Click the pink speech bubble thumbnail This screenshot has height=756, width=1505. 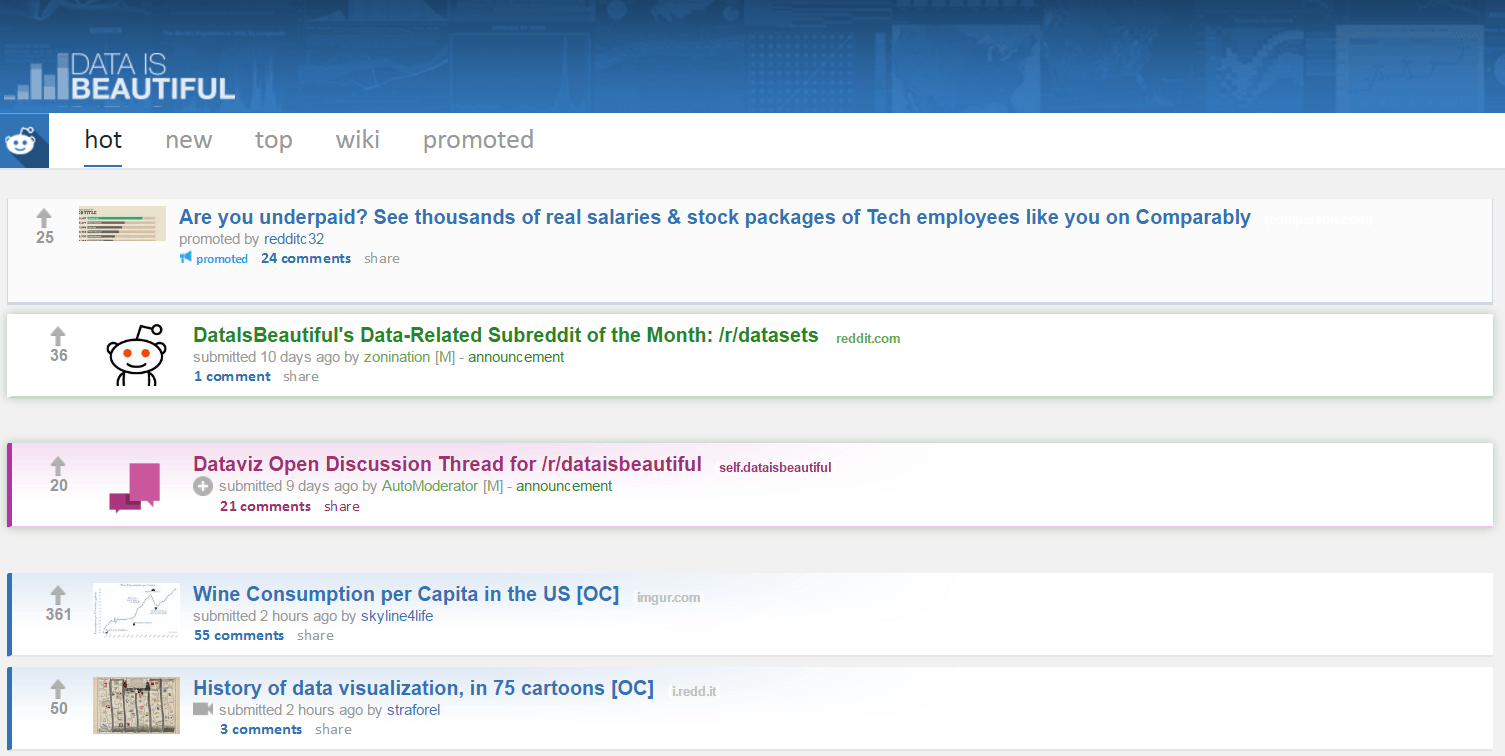click(135, 487)
